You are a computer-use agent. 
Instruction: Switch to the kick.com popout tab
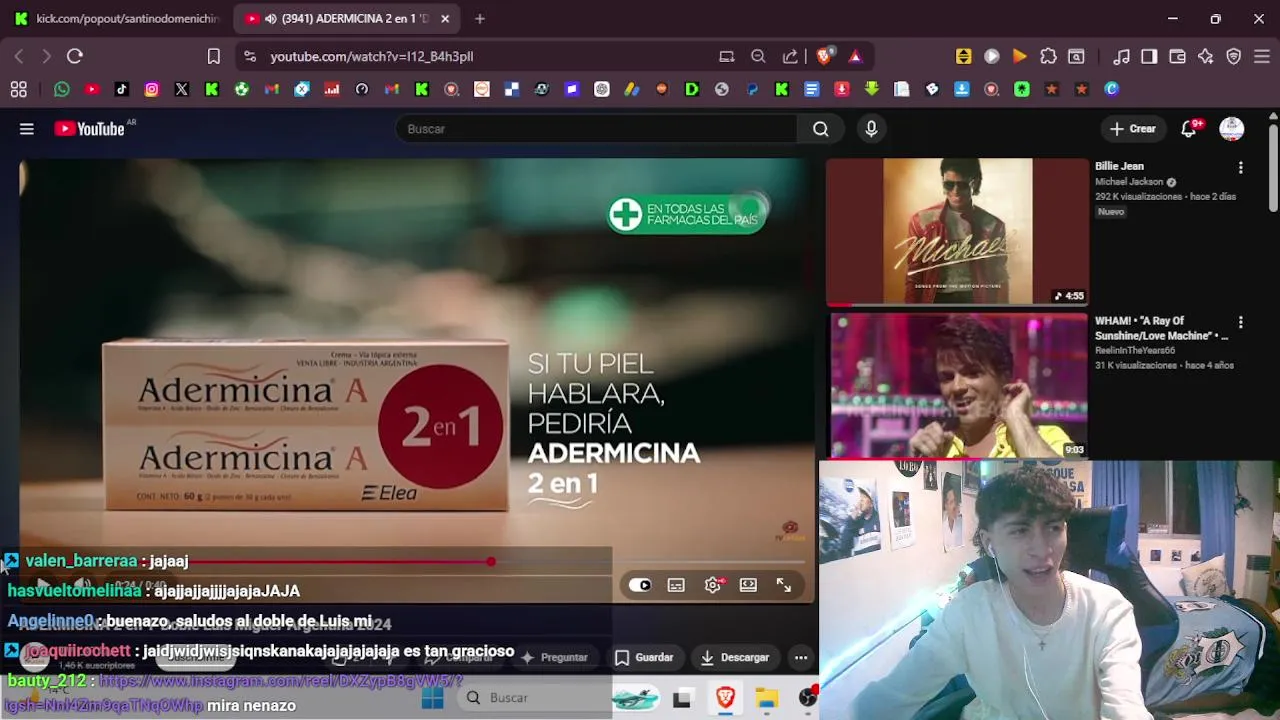point(117,19)
